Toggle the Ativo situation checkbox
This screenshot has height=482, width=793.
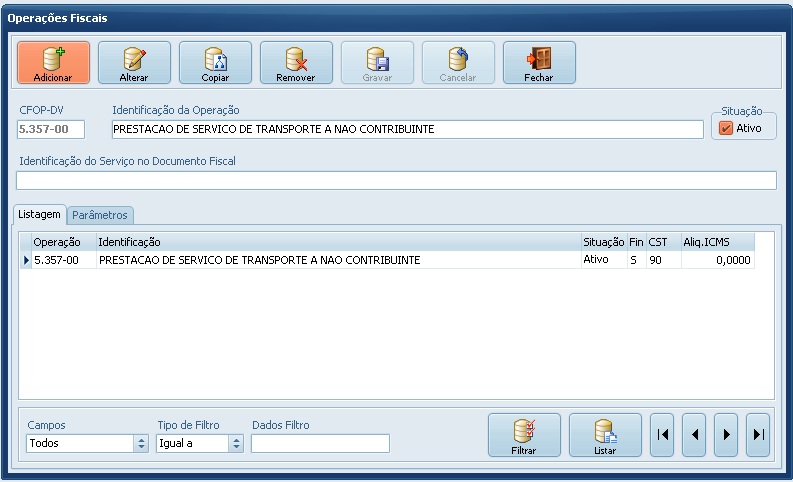pos(726,128)
